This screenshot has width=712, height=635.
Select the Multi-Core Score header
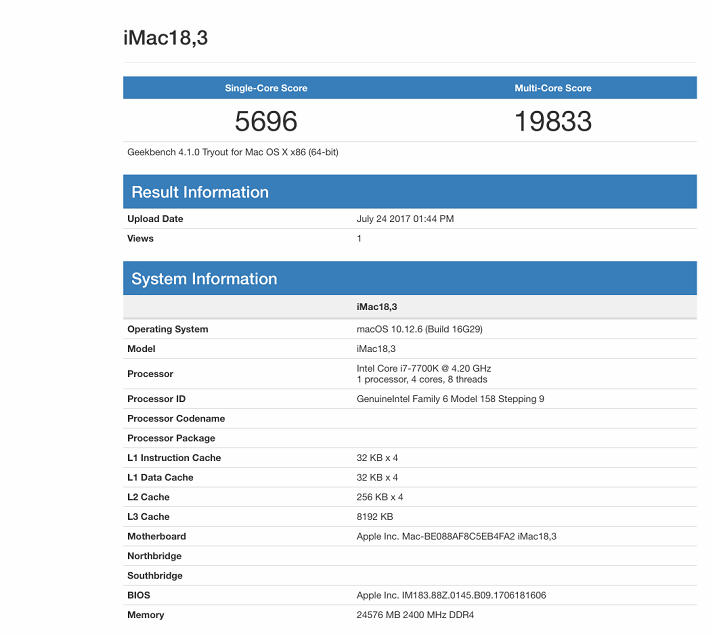pos(553,88)
